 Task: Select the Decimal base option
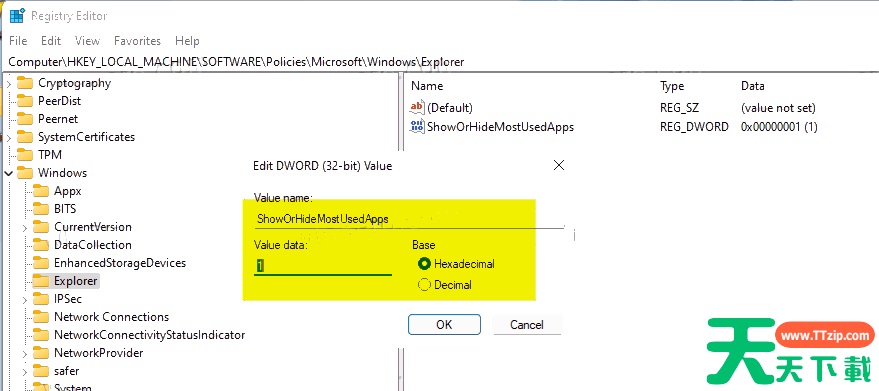[x=445, y=285]
